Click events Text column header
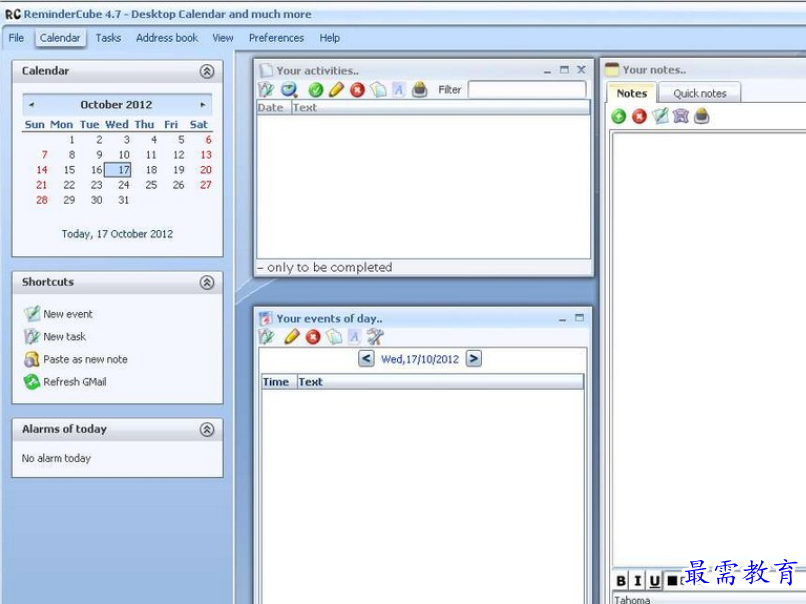This screenshot has height=604, width=806. click(441, 382)
